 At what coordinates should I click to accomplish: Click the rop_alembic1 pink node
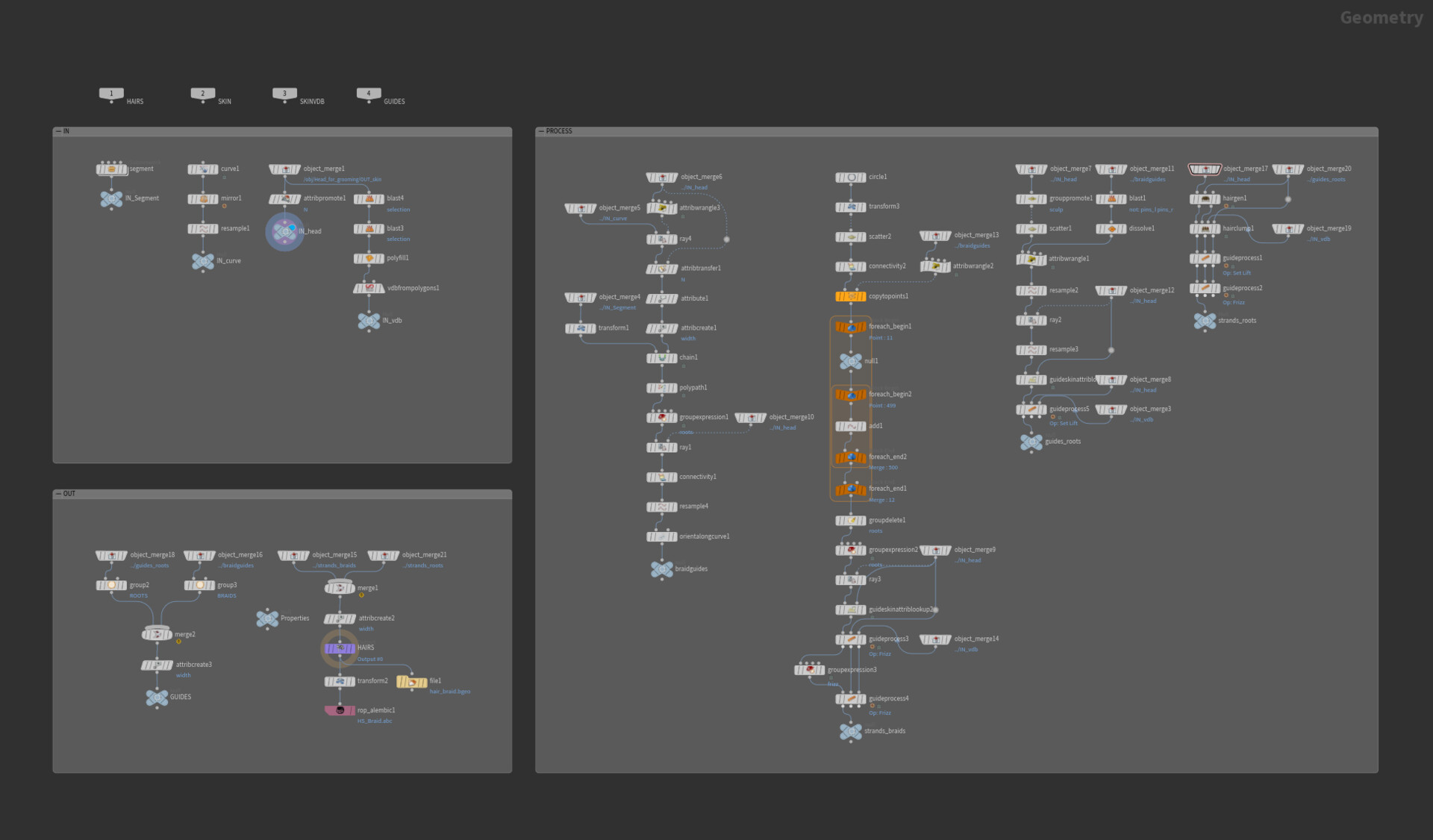pos(340,710)
